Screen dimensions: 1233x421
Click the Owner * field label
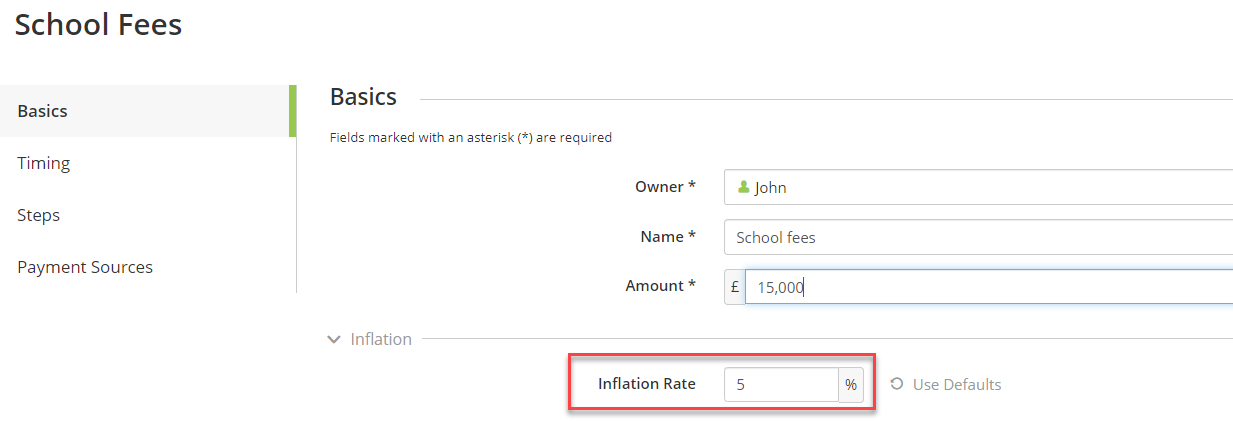pos(665,187)
